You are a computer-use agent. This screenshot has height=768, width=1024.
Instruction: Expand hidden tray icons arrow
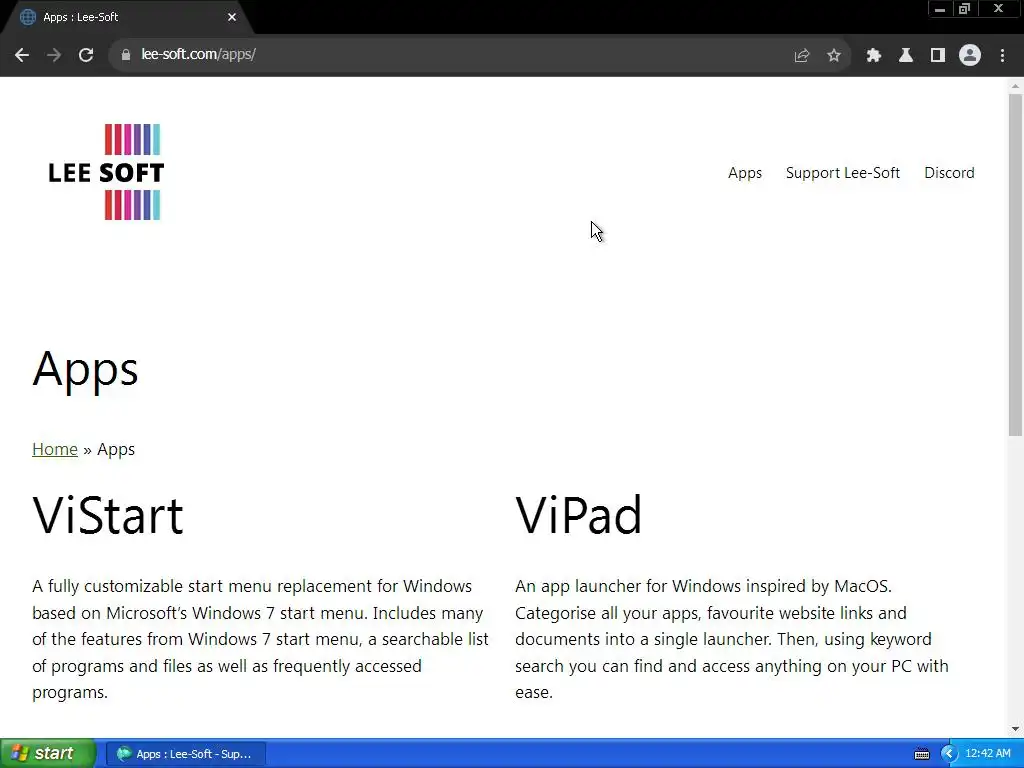point(948,754)
